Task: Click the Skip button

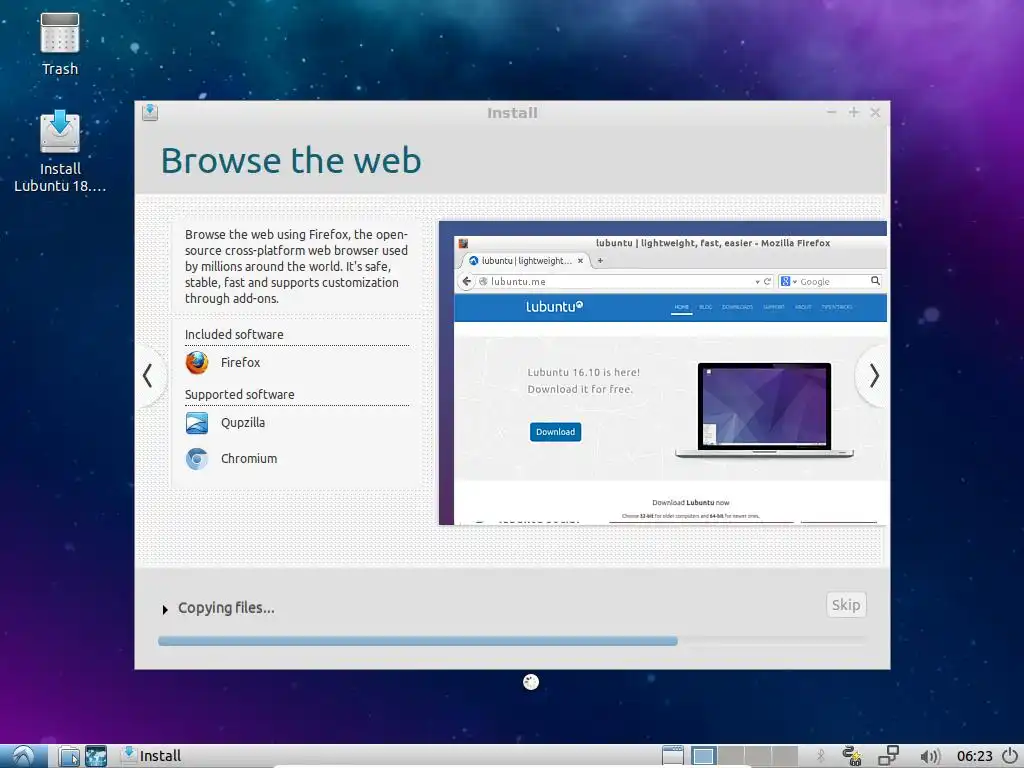Action: click(846, 605)
